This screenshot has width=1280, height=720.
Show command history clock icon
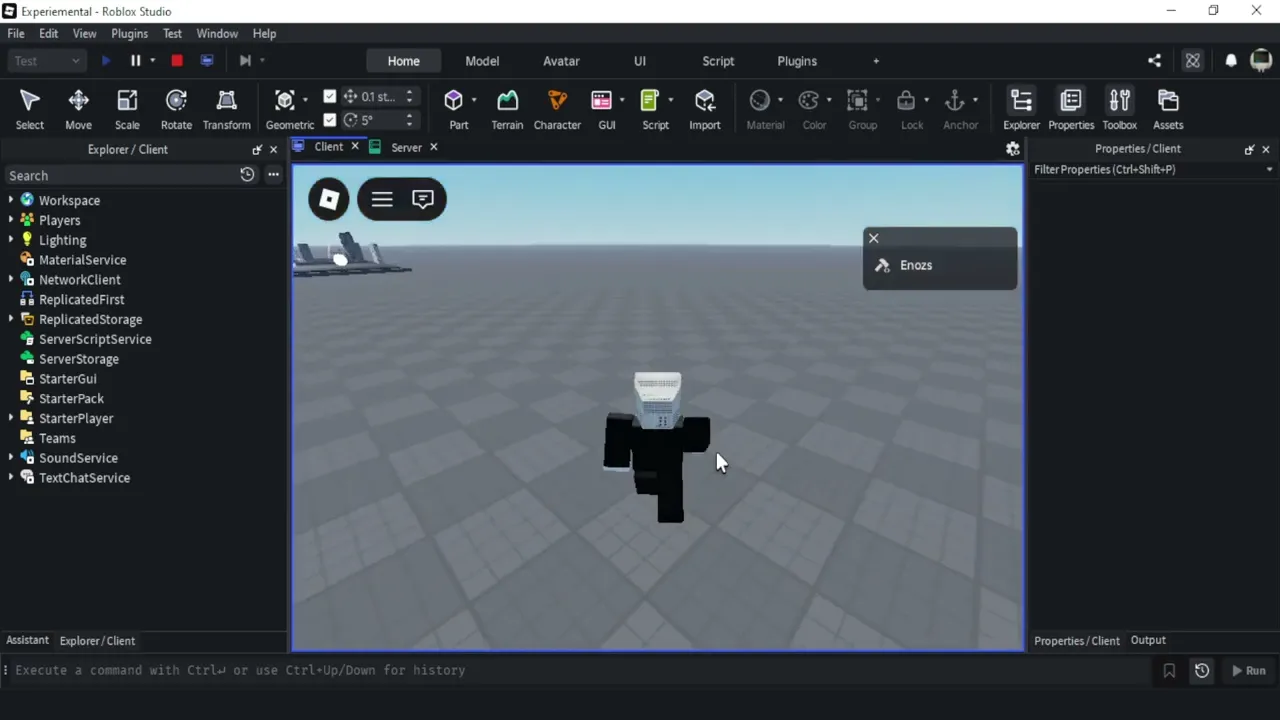coord(1202,671)
